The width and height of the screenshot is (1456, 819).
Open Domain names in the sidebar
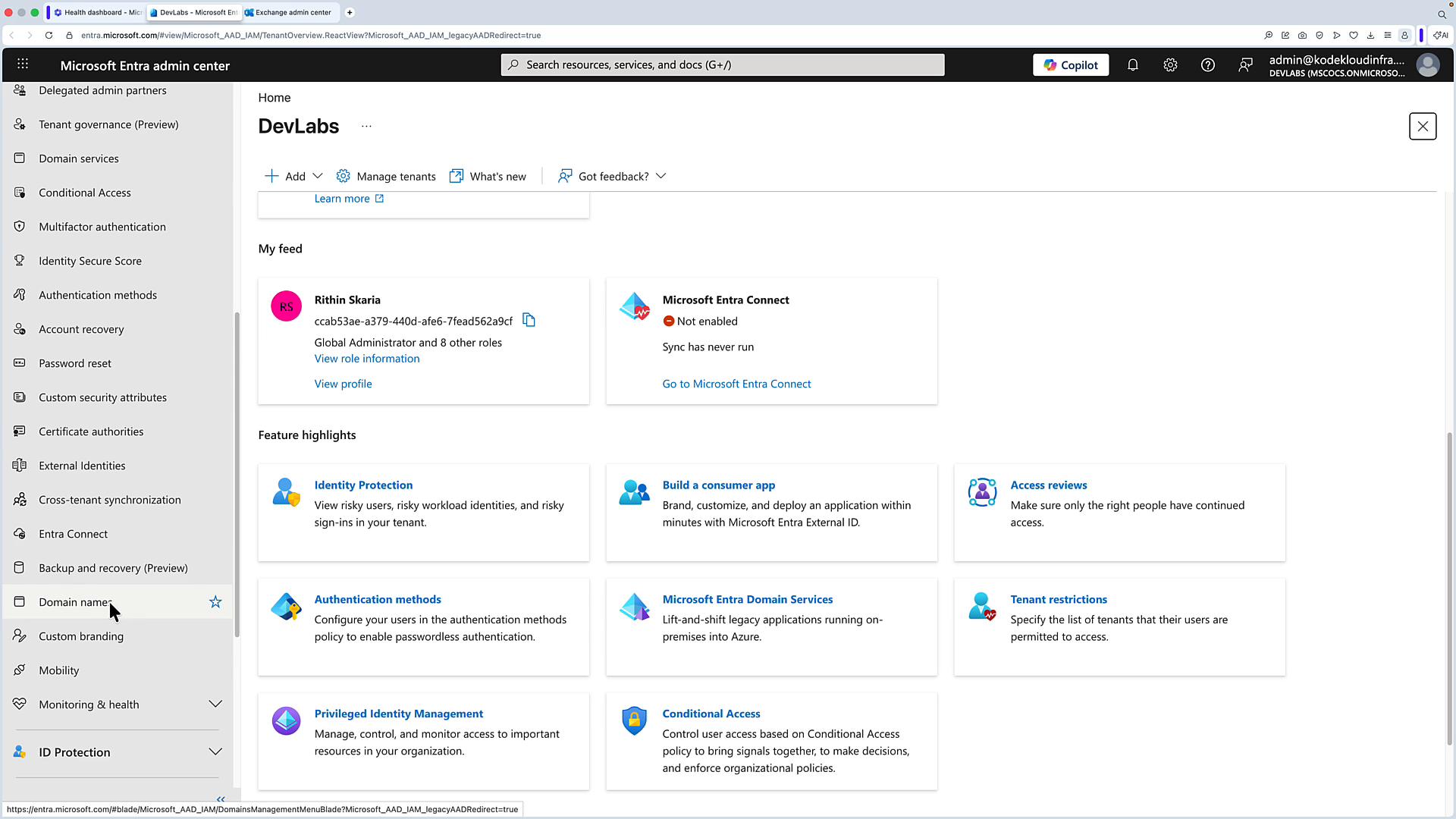tap(118, 602)
